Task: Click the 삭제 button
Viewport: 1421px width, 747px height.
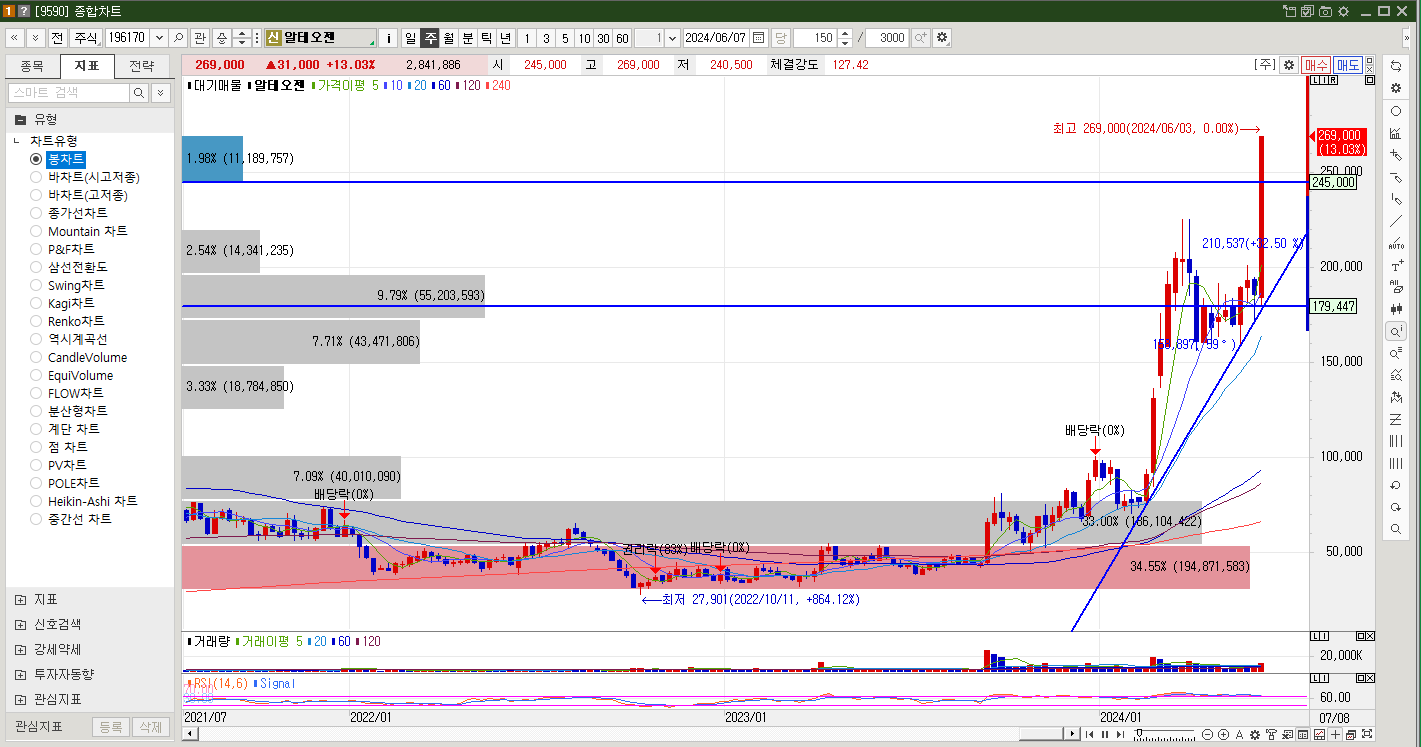Action: click(x=149, y=727)
